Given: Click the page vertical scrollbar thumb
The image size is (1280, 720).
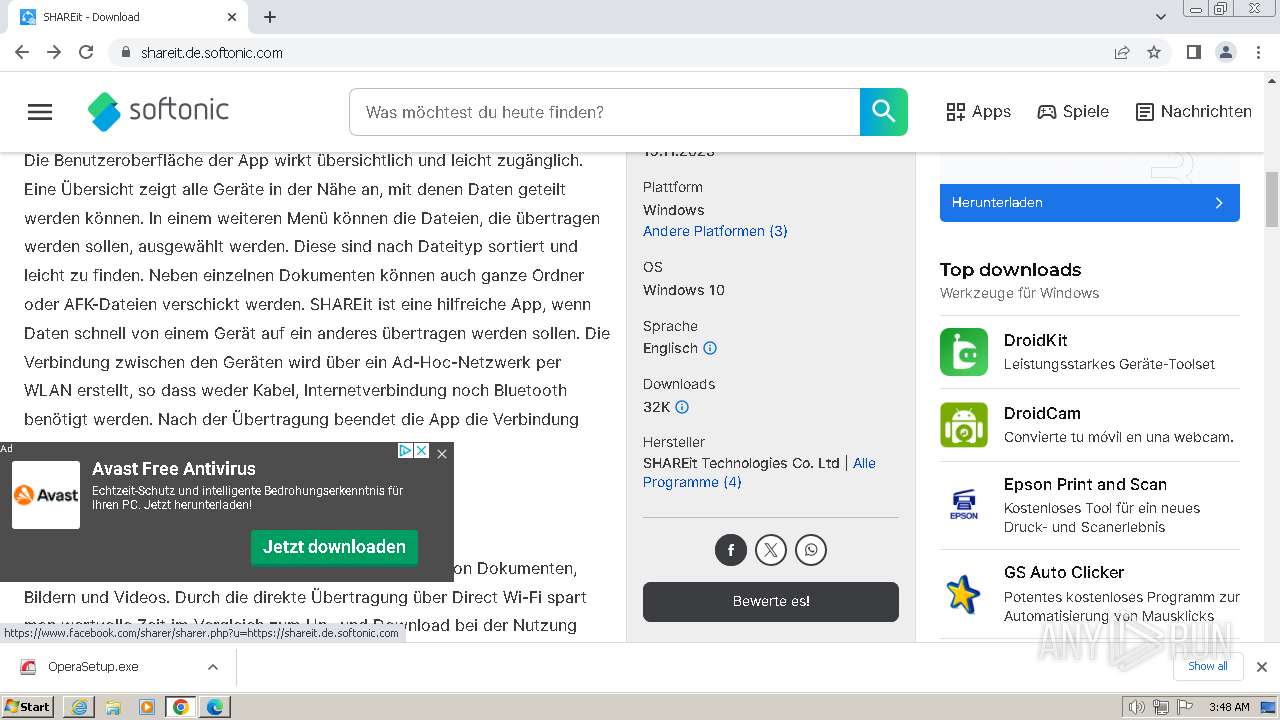Looking at the screenshot, I should 1272,199.
